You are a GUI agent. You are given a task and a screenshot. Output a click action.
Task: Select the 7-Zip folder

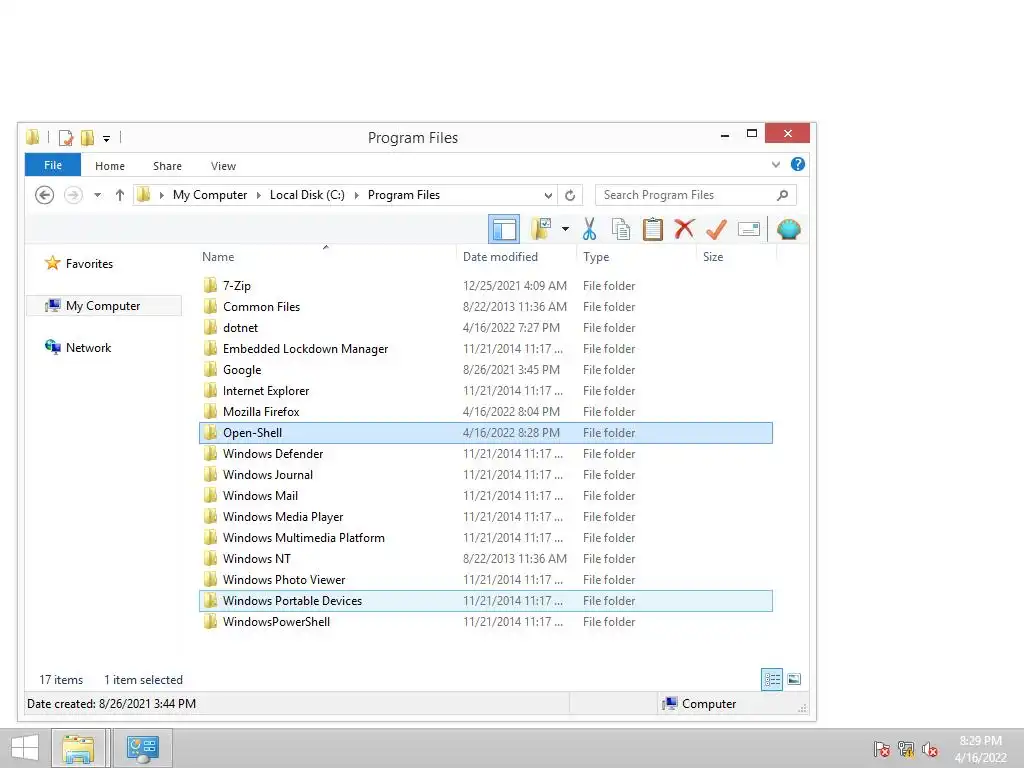(x=486, y=286)
